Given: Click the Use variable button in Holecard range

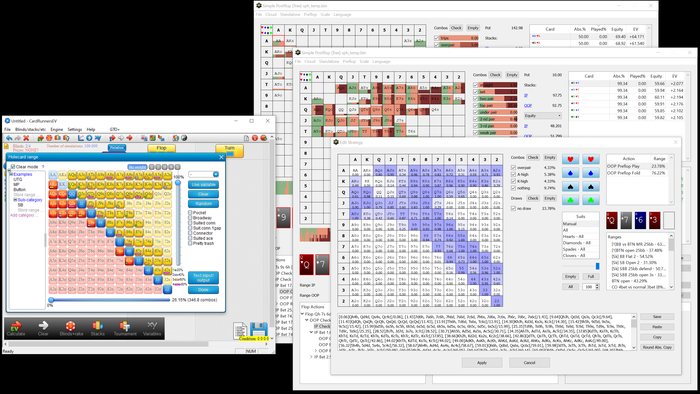Looking at the screenshot, I should pos(203,185).
